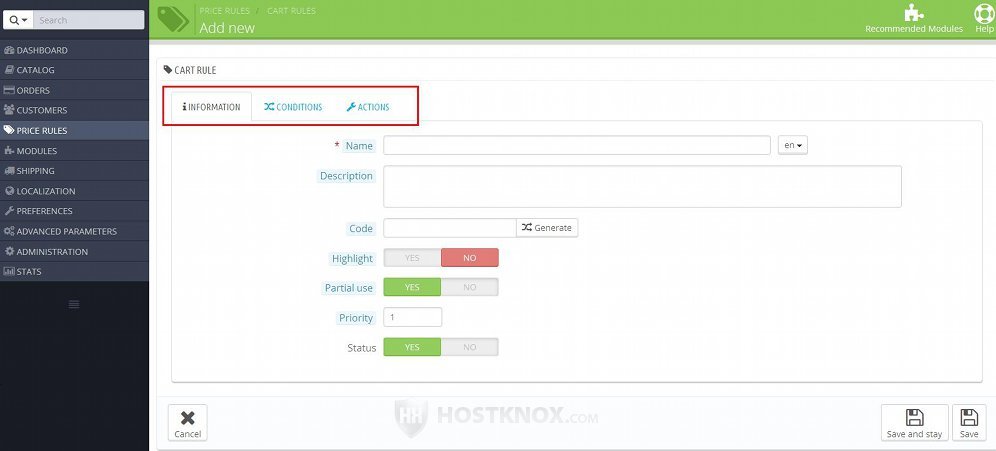
Task: Click the Highlight label
Action: [x=353, y=258]
